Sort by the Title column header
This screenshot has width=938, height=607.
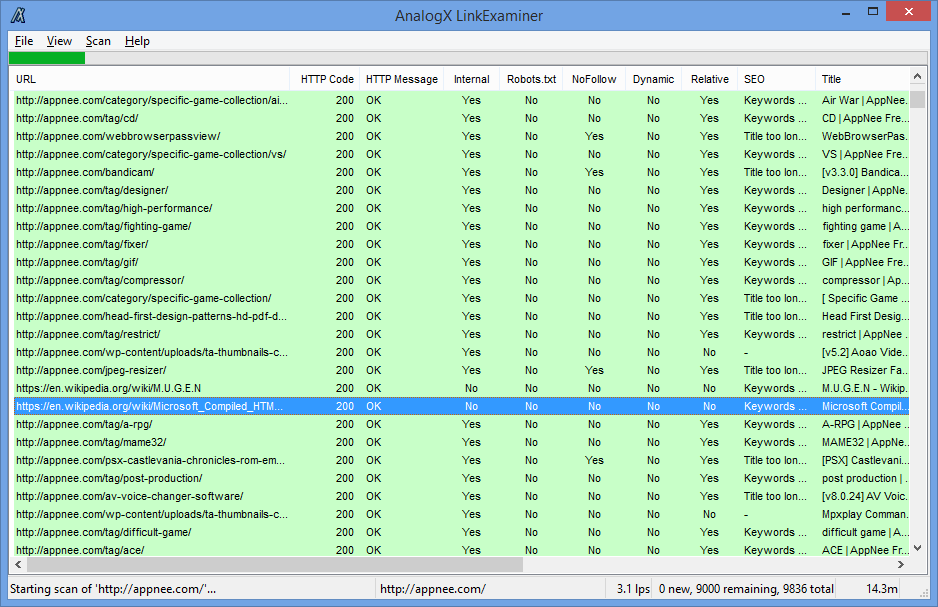[862, 79]
